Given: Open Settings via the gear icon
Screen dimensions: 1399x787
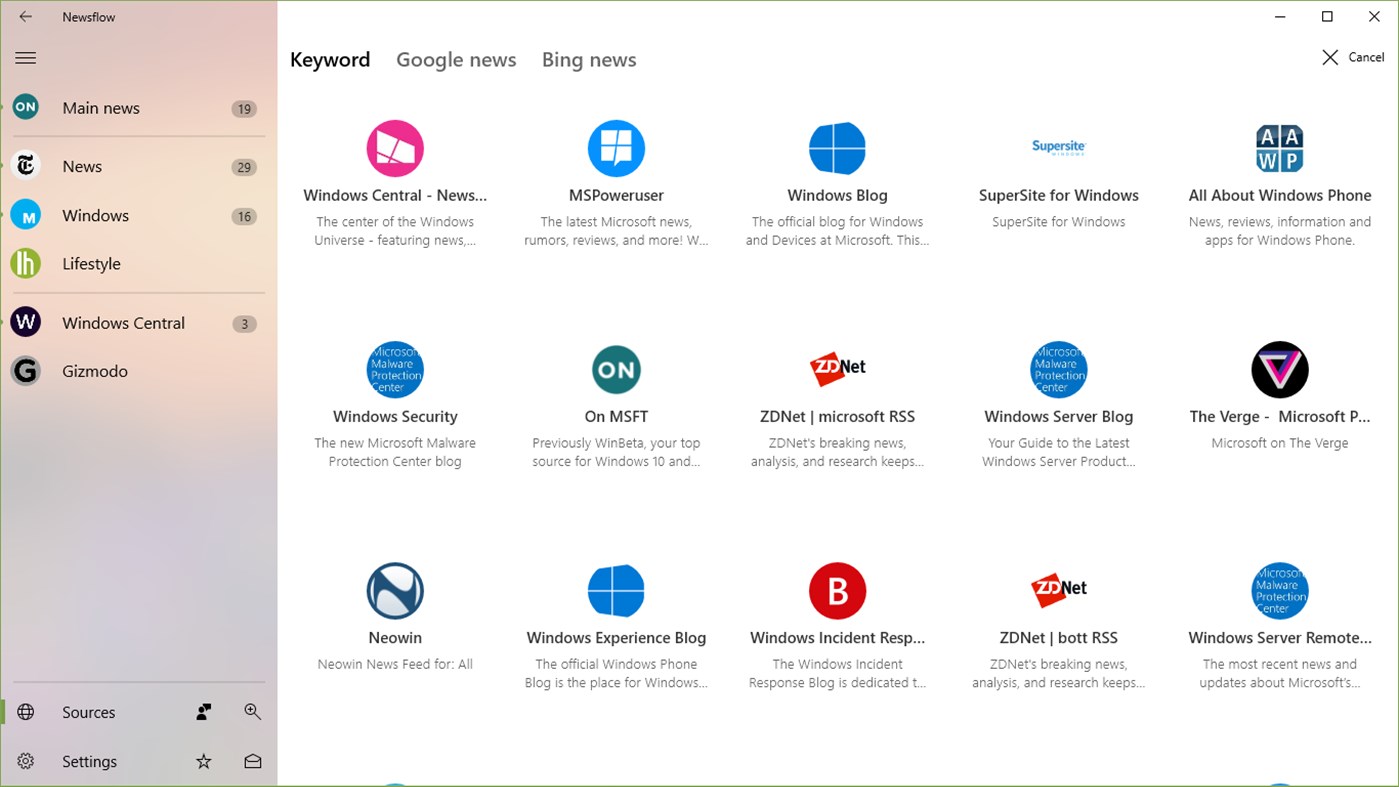Looking at the screenshot, I should [x=25, y=761].
